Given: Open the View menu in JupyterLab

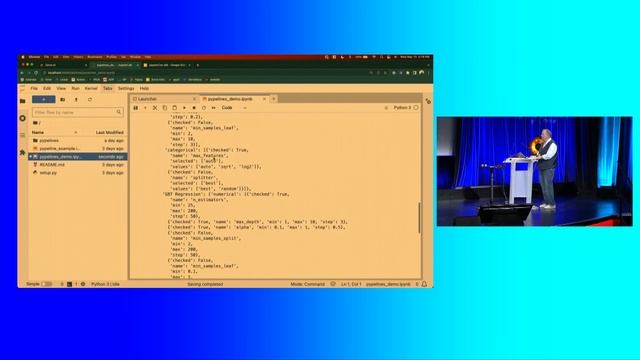Looking at the screenshot, I should tap(61, 88).
